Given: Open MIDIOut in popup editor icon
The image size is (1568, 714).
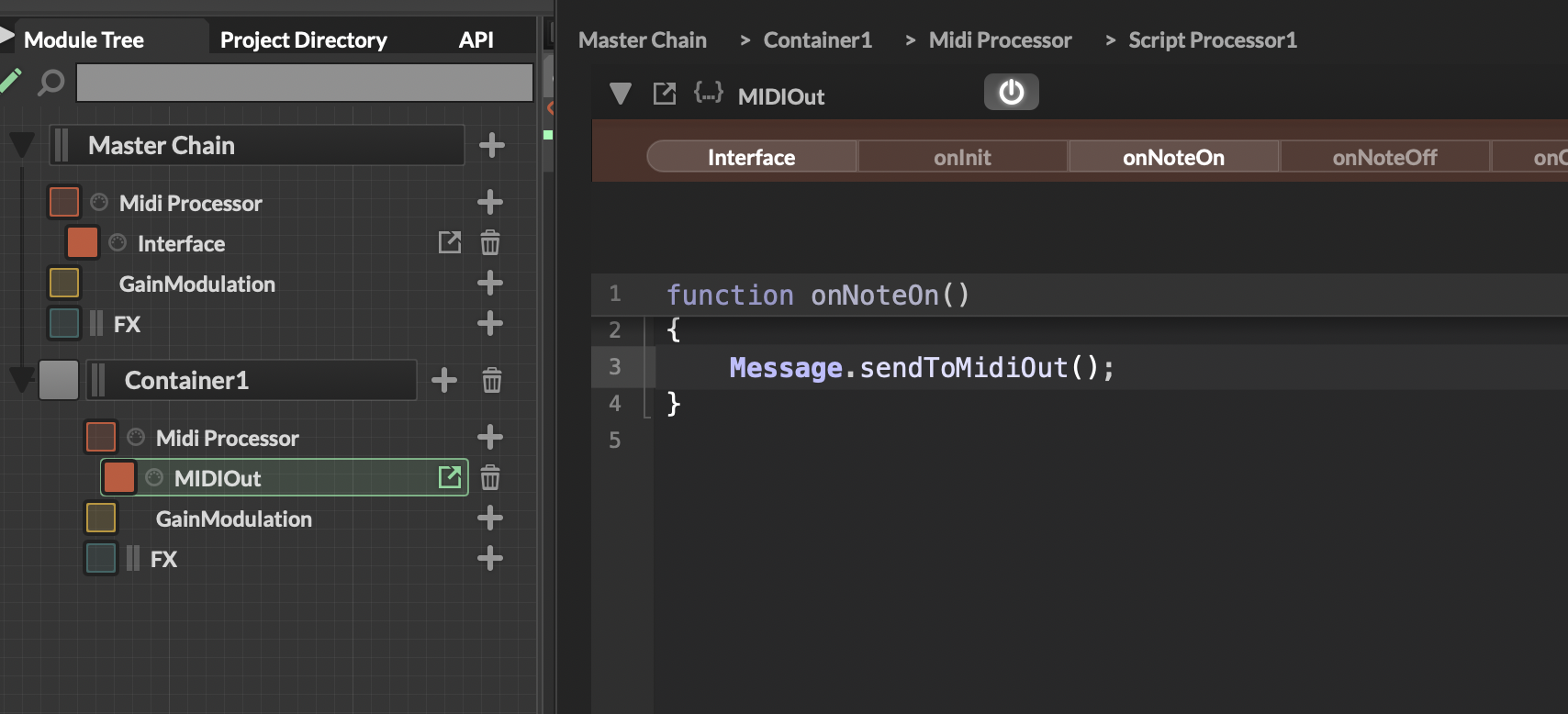Looking at the screenshot, I should click(450, 477).
